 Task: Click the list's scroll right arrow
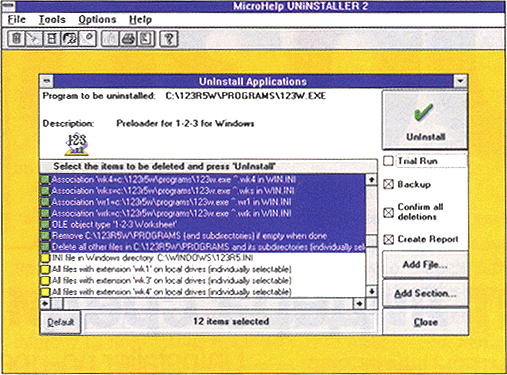coord(359,303)
